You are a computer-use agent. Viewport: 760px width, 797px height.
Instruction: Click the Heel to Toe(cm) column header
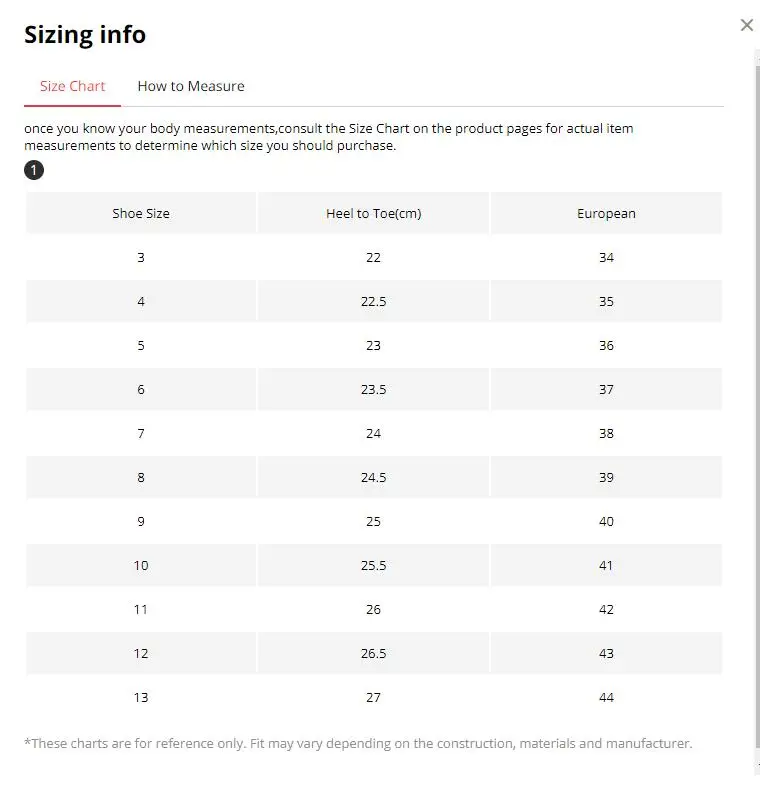(x=374, y=213)
